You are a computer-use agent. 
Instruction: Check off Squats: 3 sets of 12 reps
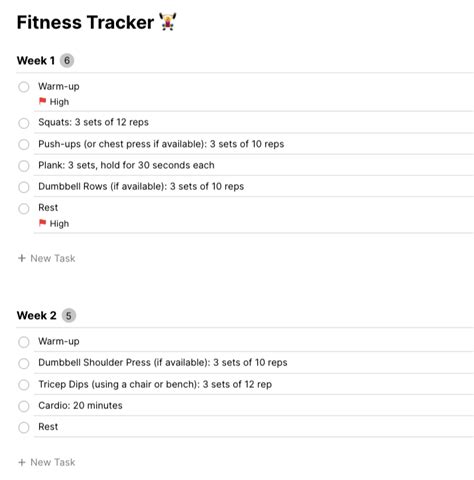pyautogui.click(x=24, y=123)
